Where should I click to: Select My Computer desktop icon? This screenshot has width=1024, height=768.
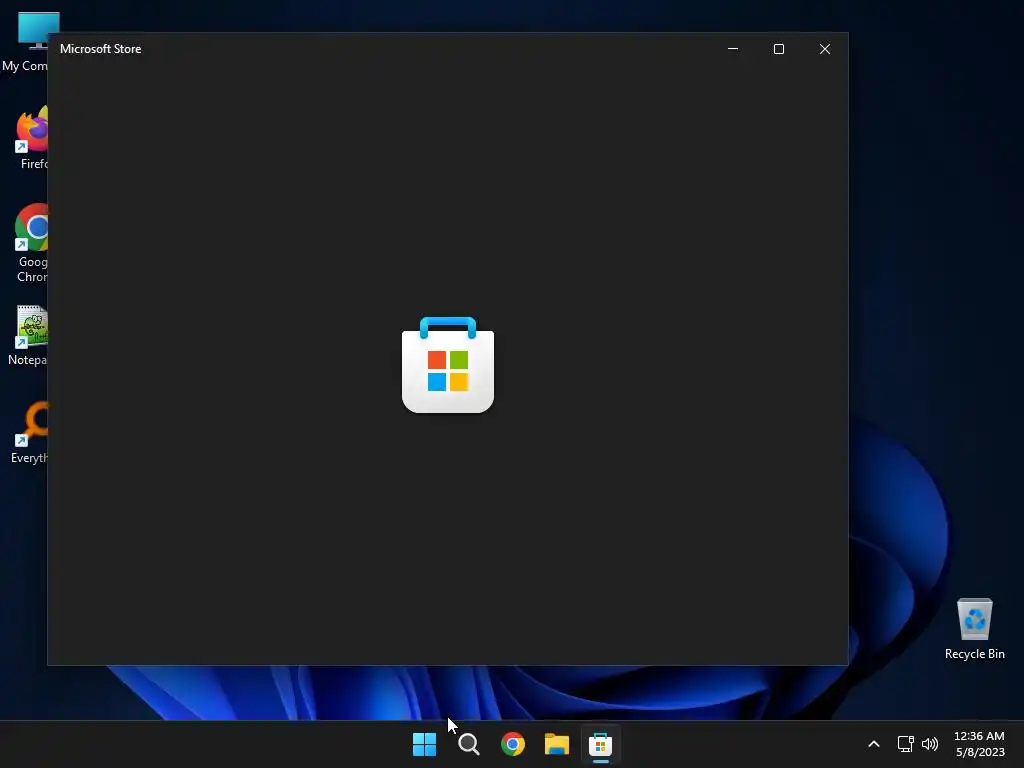click(x=25, y=41)
